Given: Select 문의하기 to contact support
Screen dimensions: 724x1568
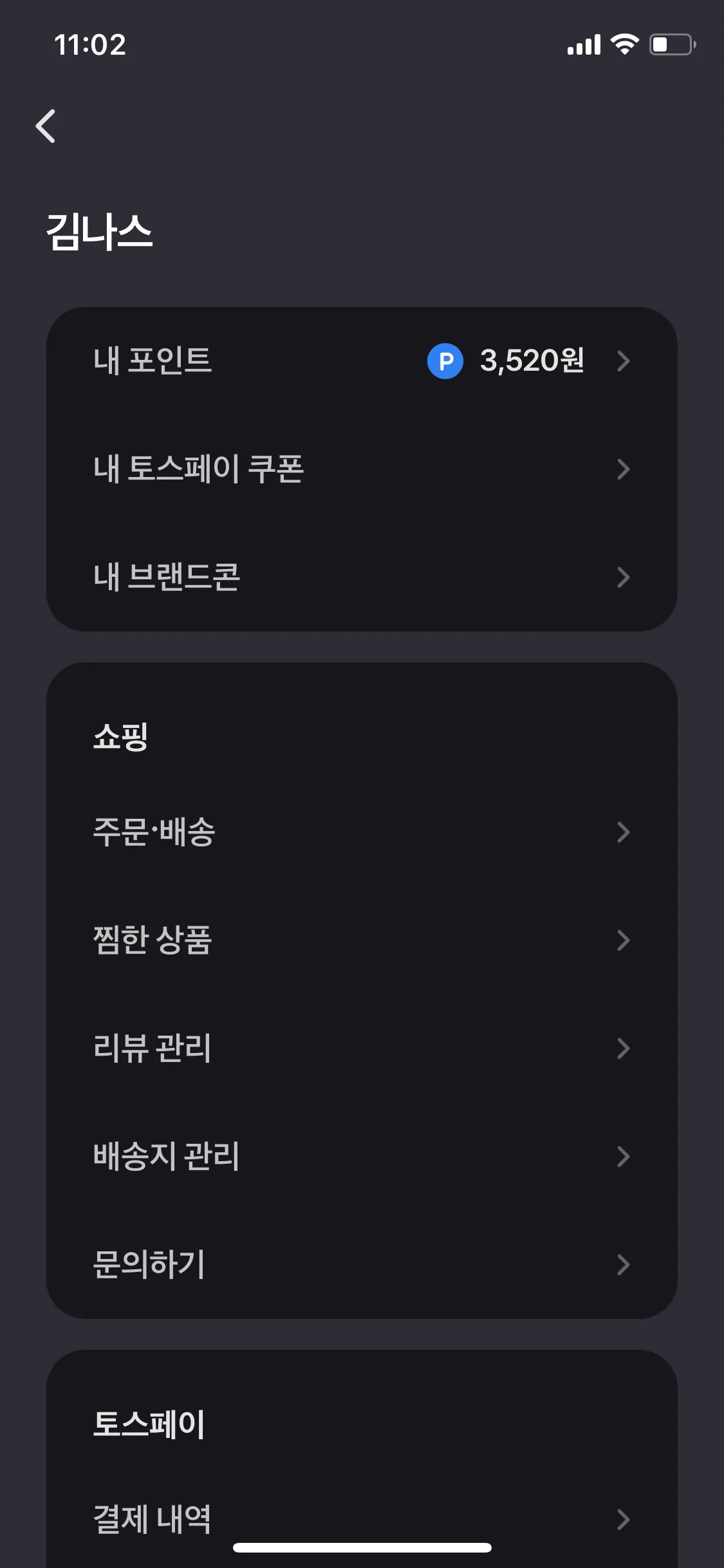Looking at the screenshot, I should pyautogui.click(x=362, y=1265).
